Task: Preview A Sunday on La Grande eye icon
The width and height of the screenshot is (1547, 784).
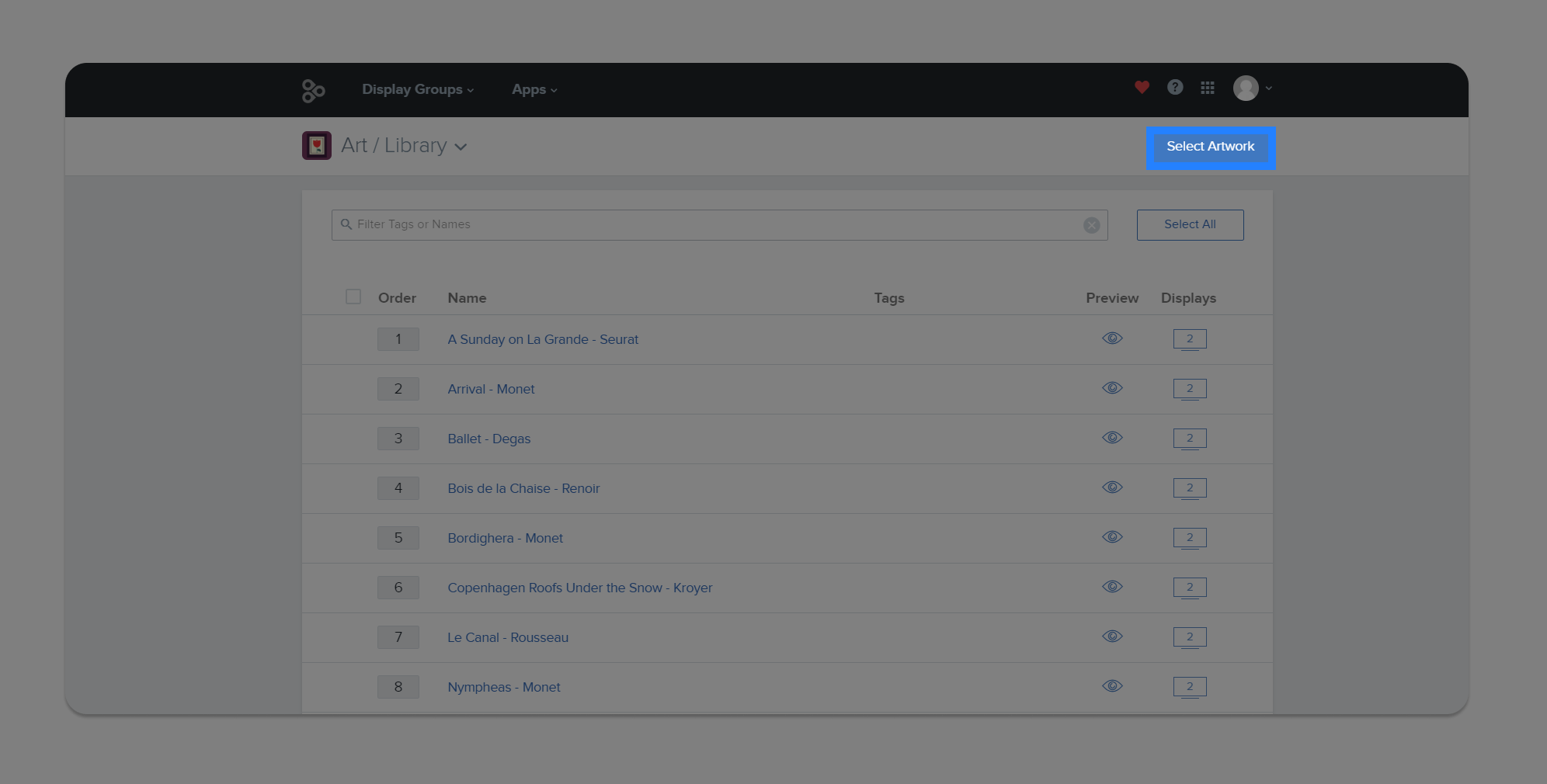Action: point(1112,338)
